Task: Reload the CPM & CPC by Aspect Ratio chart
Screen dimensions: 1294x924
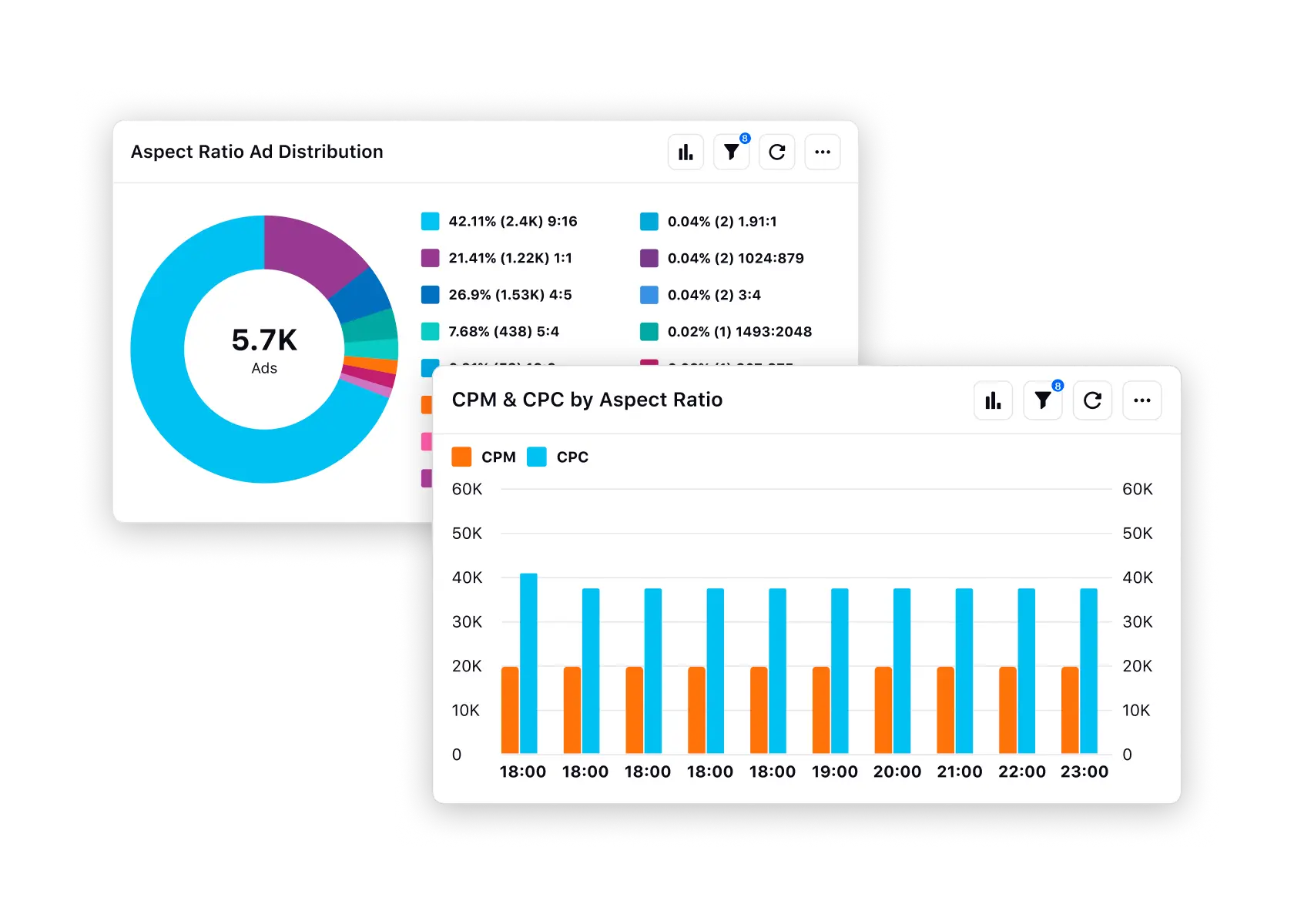Action: (x=1092, y=400)
